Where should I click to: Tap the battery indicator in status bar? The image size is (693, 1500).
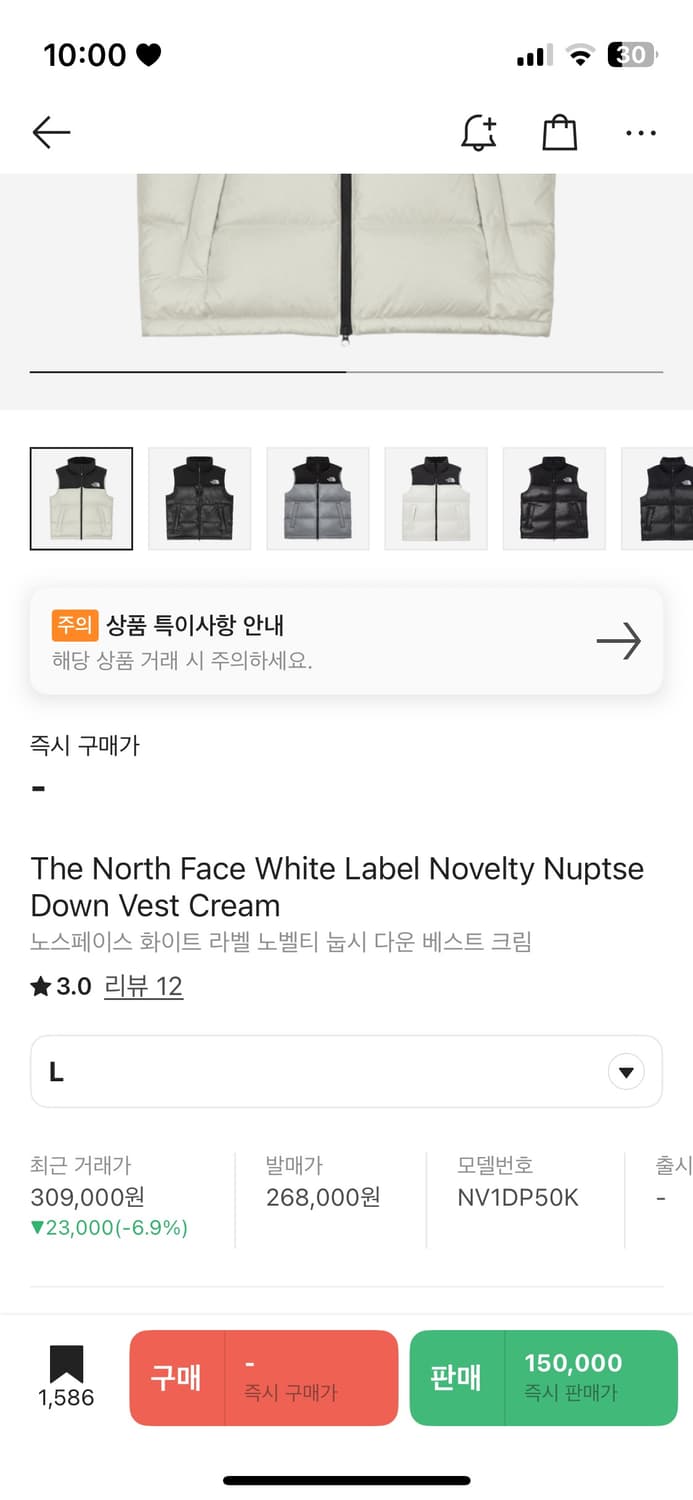[x=632, y=55]
